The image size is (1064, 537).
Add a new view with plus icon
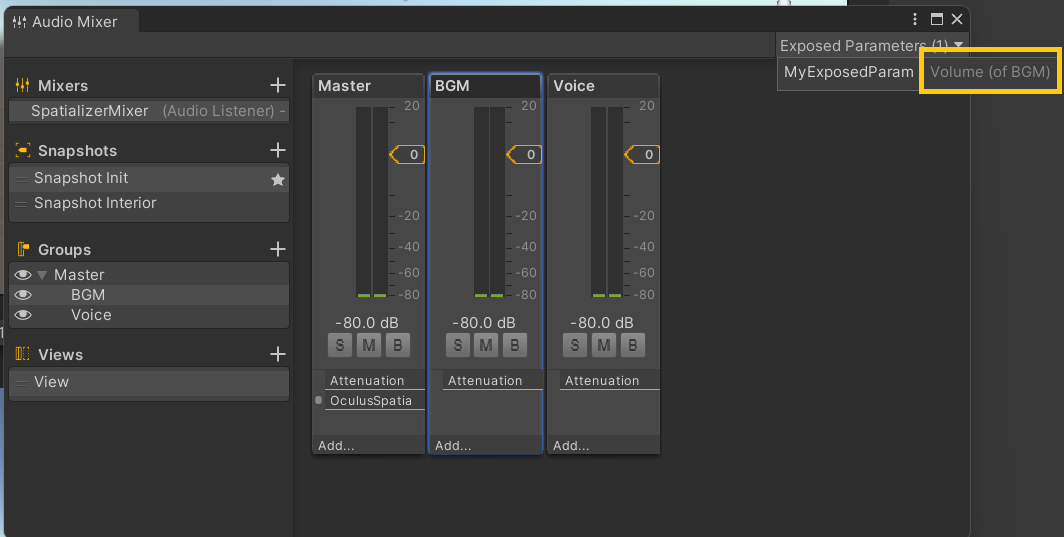click(278, 354)
